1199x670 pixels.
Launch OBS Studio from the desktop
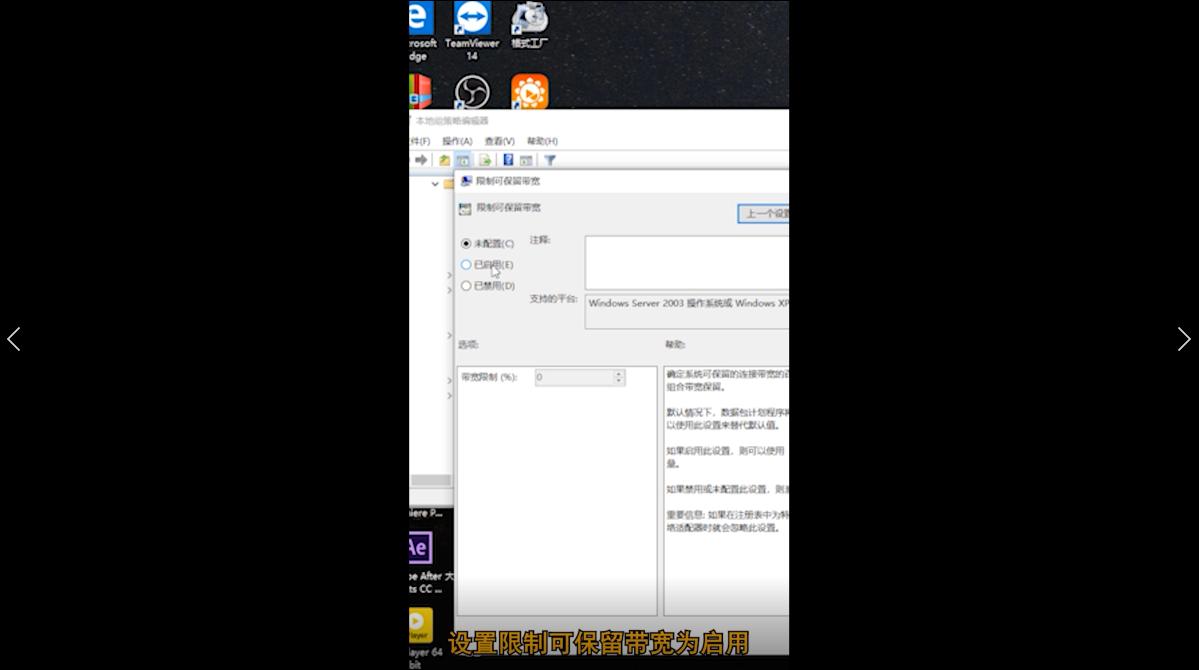471,91
